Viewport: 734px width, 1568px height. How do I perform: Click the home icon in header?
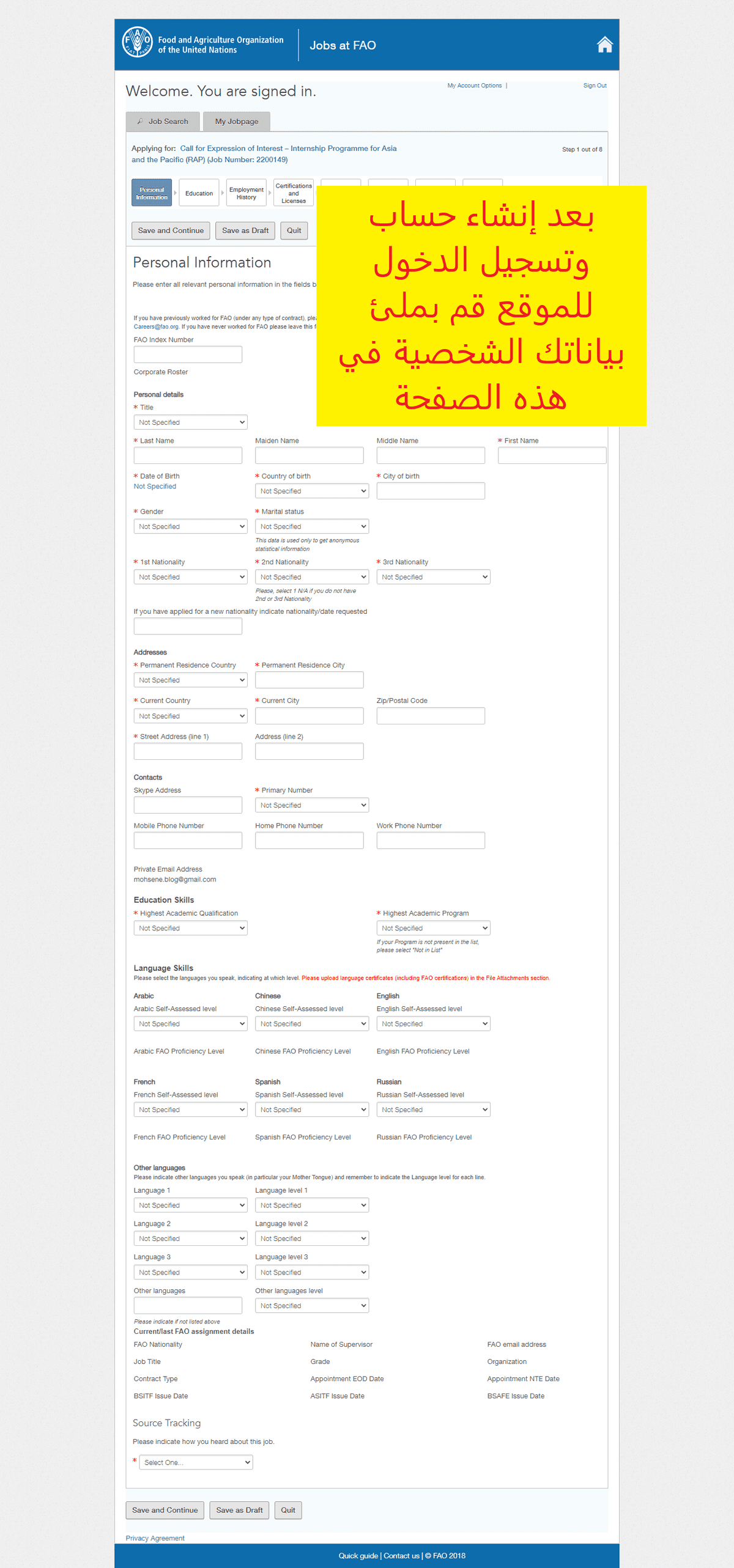(x=604, y=45)
